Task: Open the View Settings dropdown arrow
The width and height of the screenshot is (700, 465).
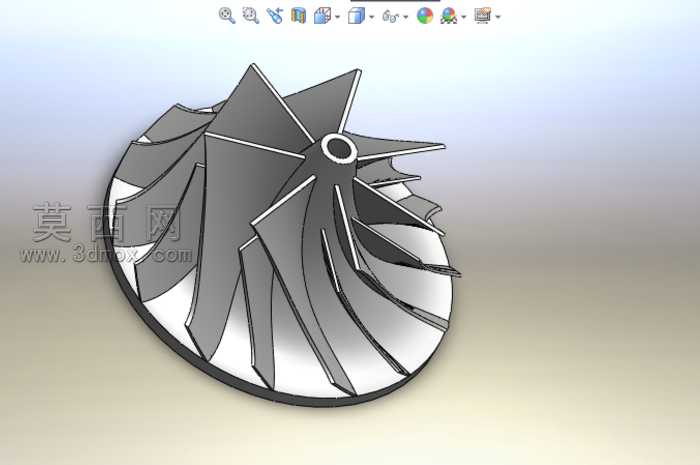Action: (x=498, y=17)
